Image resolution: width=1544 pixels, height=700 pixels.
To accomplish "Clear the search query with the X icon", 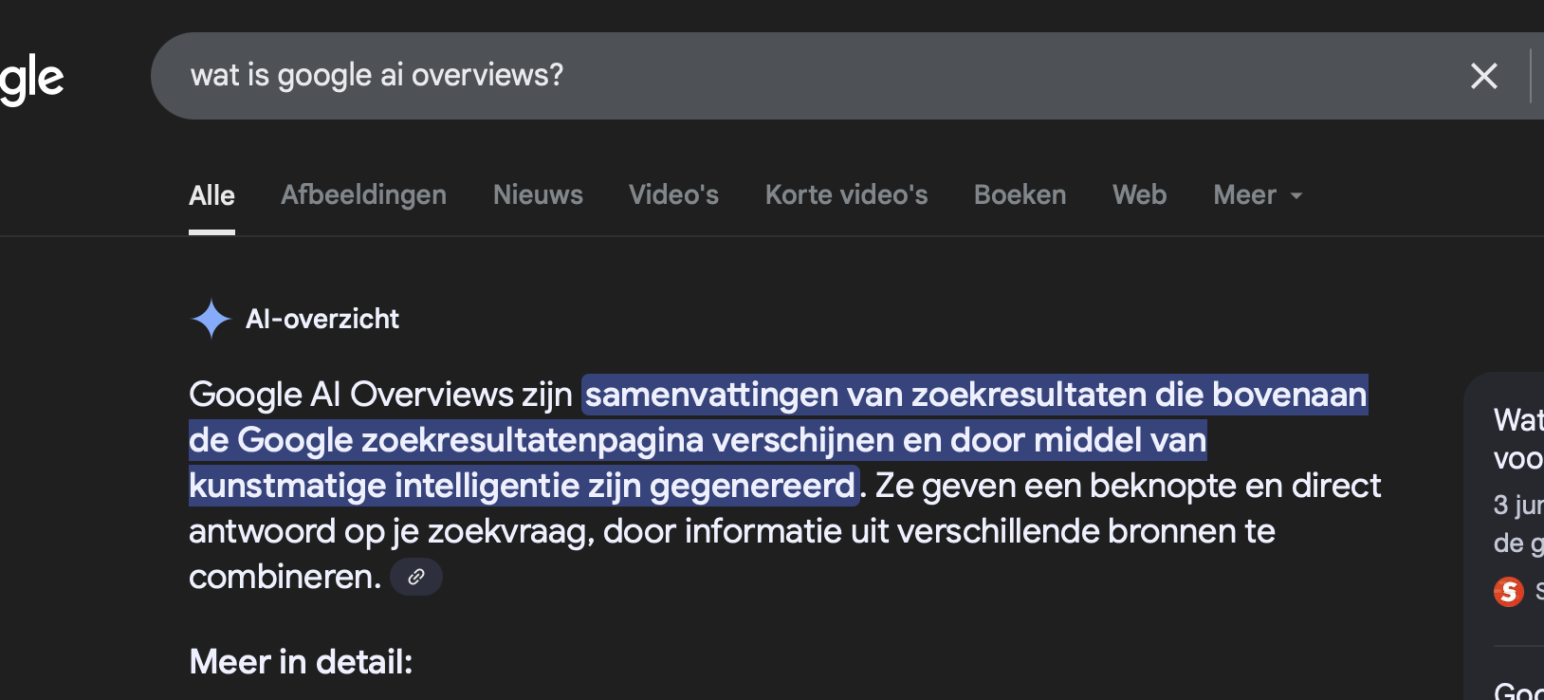I will click(x=1483, y=76).
